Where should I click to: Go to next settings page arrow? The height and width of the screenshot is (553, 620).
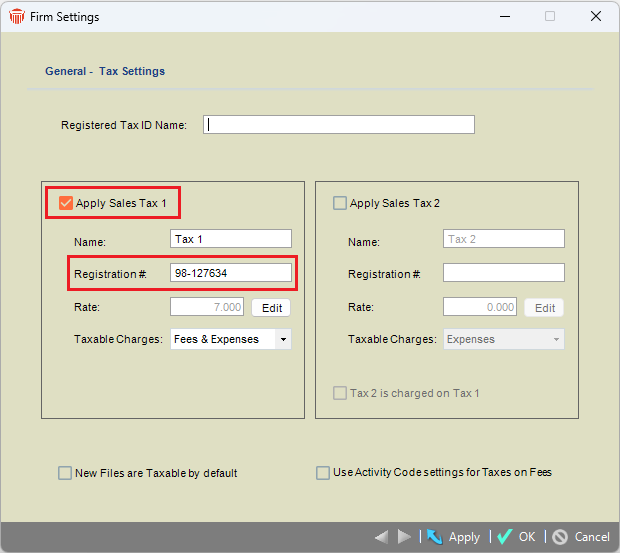click(404, 537)
